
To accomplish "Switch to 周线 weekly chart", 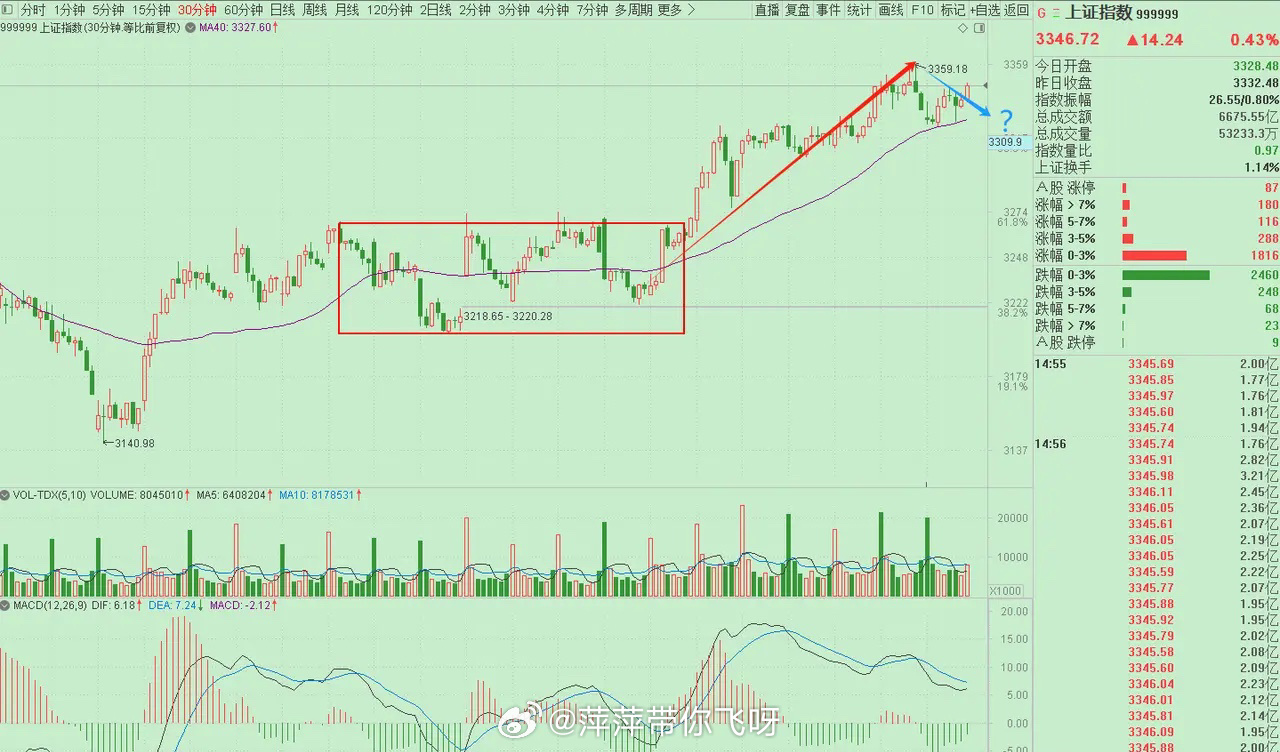I will tap(314, 10).
